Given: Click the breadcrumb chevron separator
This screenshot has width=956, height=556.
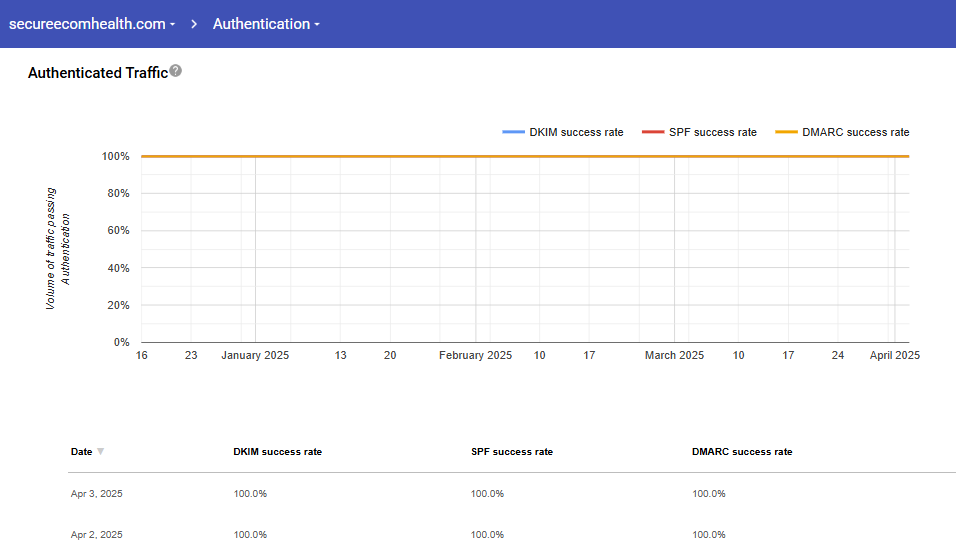Looking at the screenshot, I should pos(194,24).
